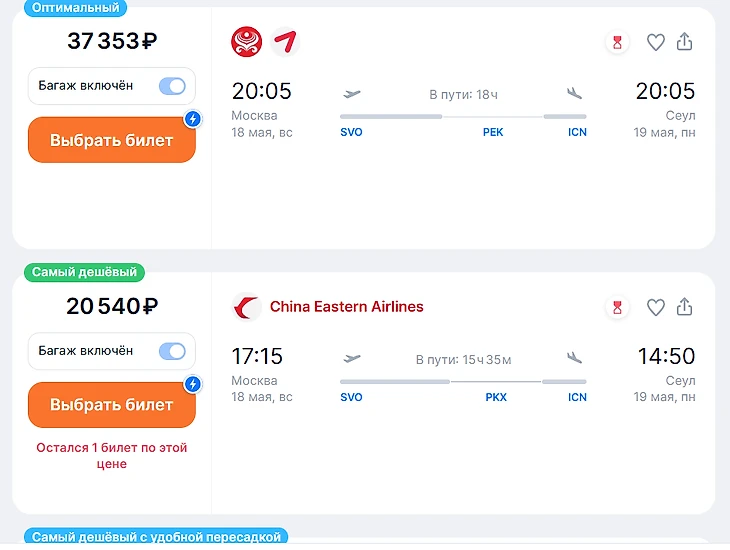This screenshot has height=550, width=730.
Task: Click the 'В пути: 15ч 35м' duration
Action: tap(463, 359)
